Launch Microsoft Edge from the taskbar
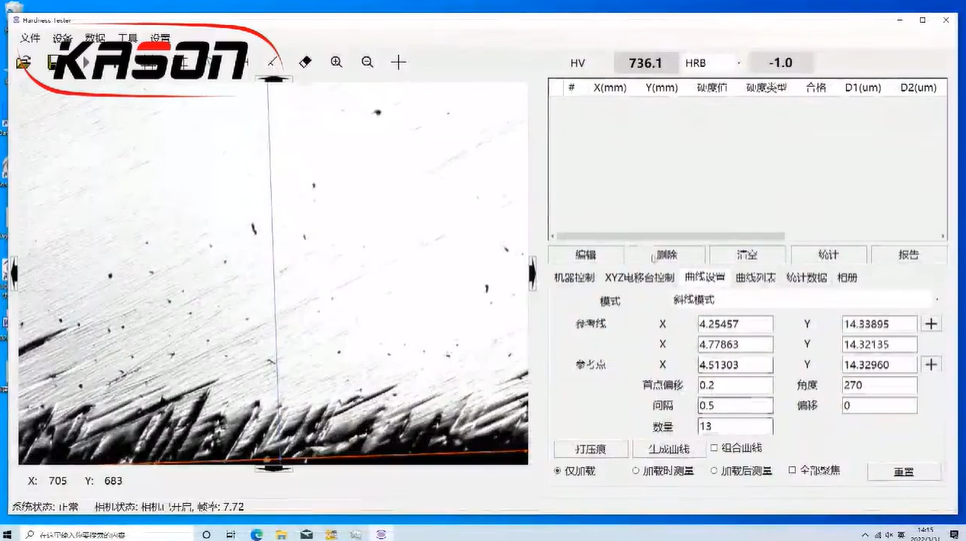 coord(256,534)
